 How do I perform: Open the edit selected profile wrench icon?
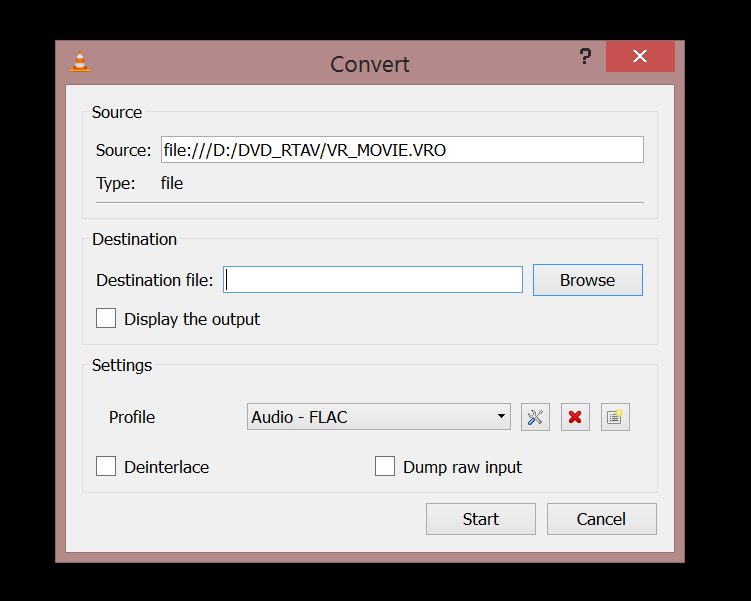pos(535,417)
